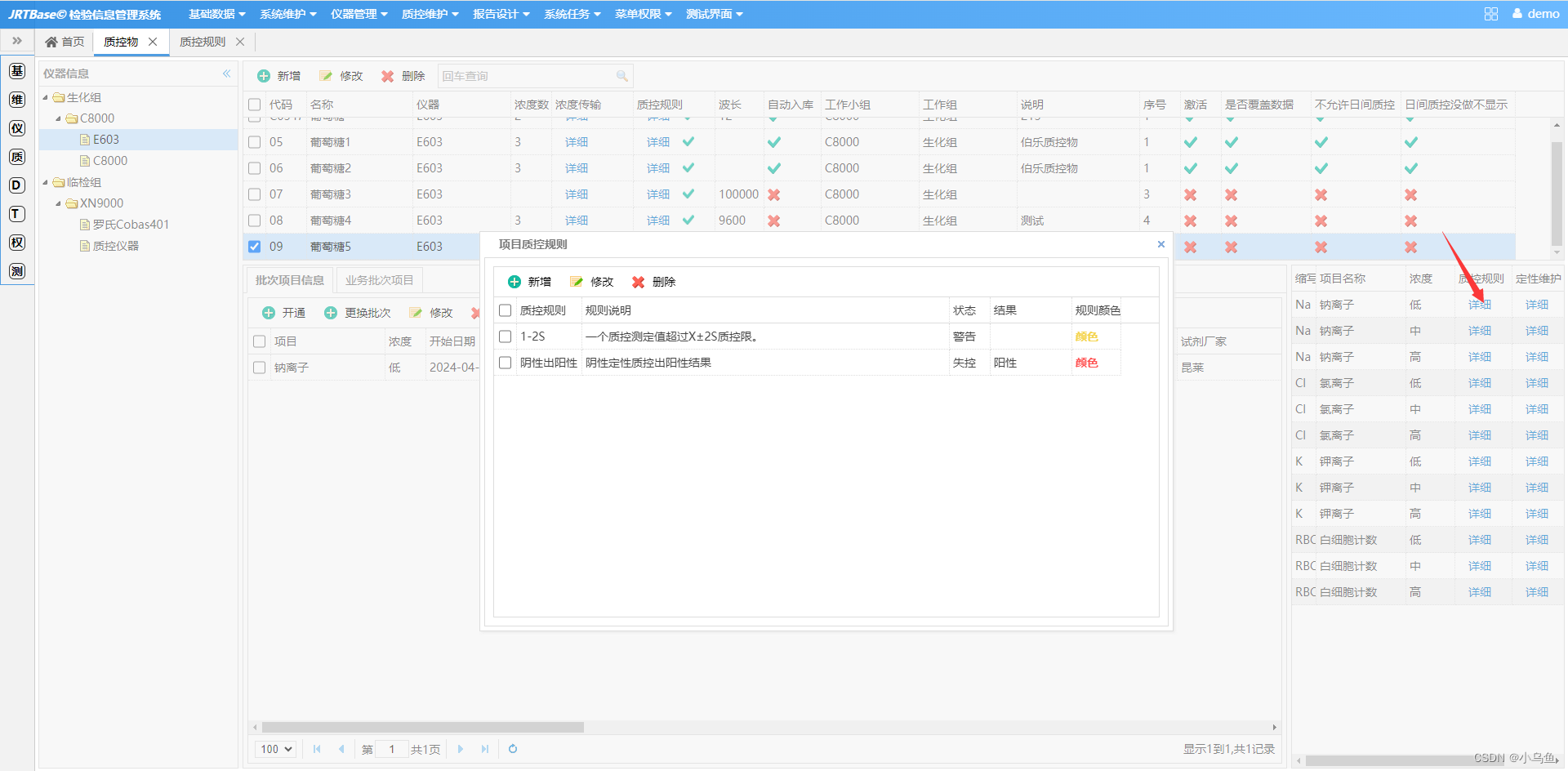This screenshot has height=771, width=1568.
Task: Close the 质控规则 tab
Action: click(240, 42)
